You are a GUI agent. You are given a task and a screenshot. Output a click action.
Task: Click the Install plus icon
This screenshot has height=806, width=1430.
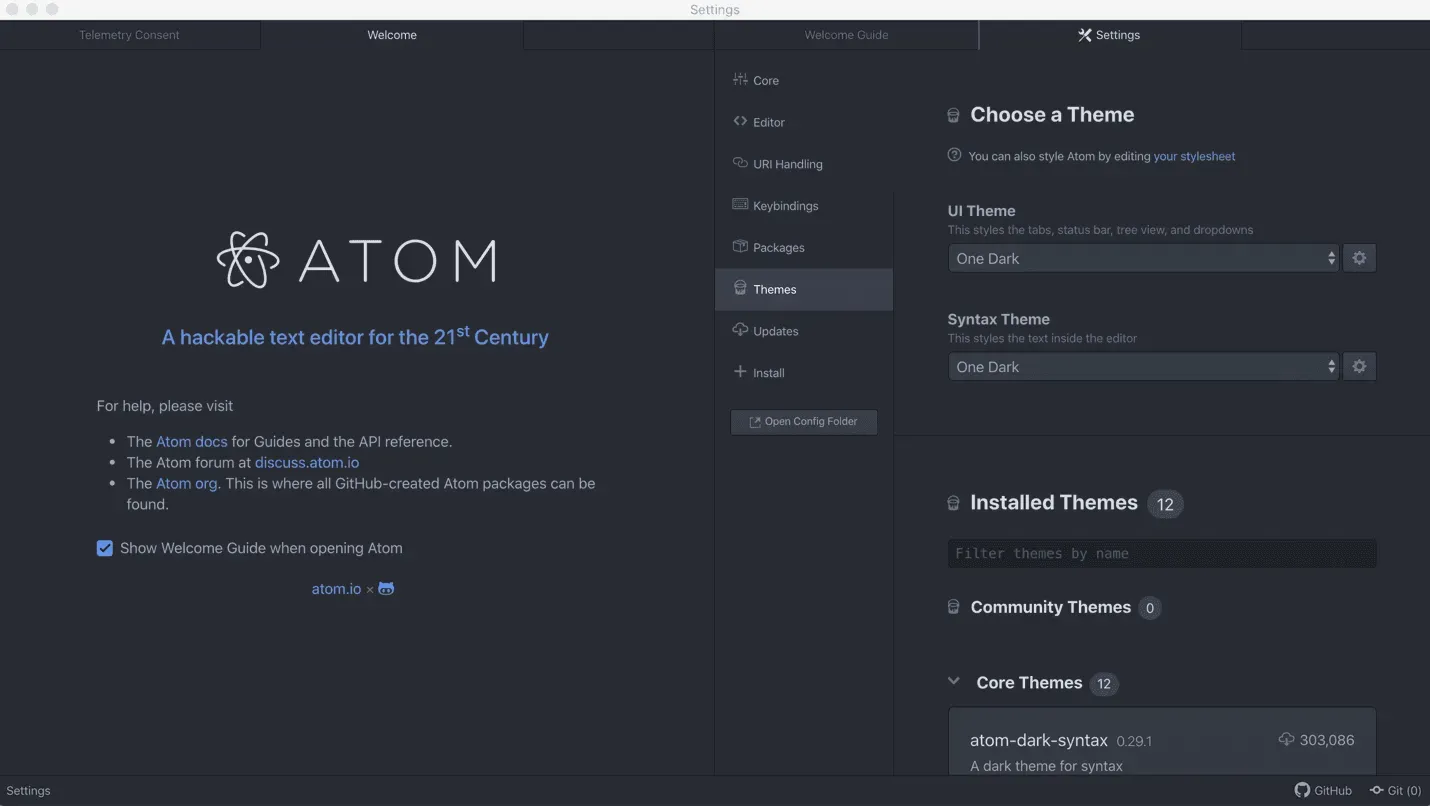point(740,371)
